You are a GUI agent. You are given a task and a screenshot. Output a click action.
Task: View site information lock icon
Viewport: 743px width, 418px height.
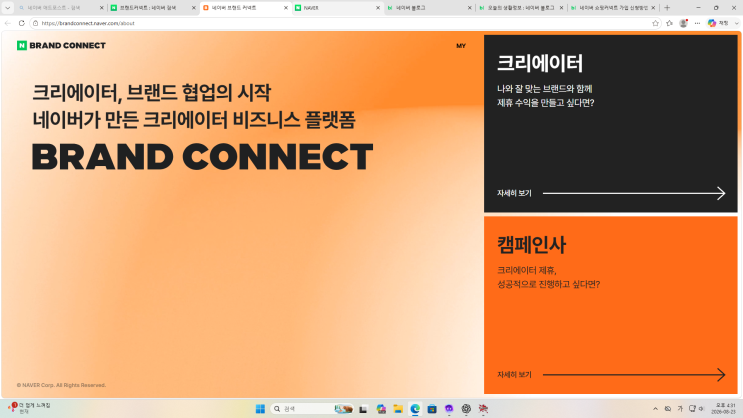click(36, 23)
